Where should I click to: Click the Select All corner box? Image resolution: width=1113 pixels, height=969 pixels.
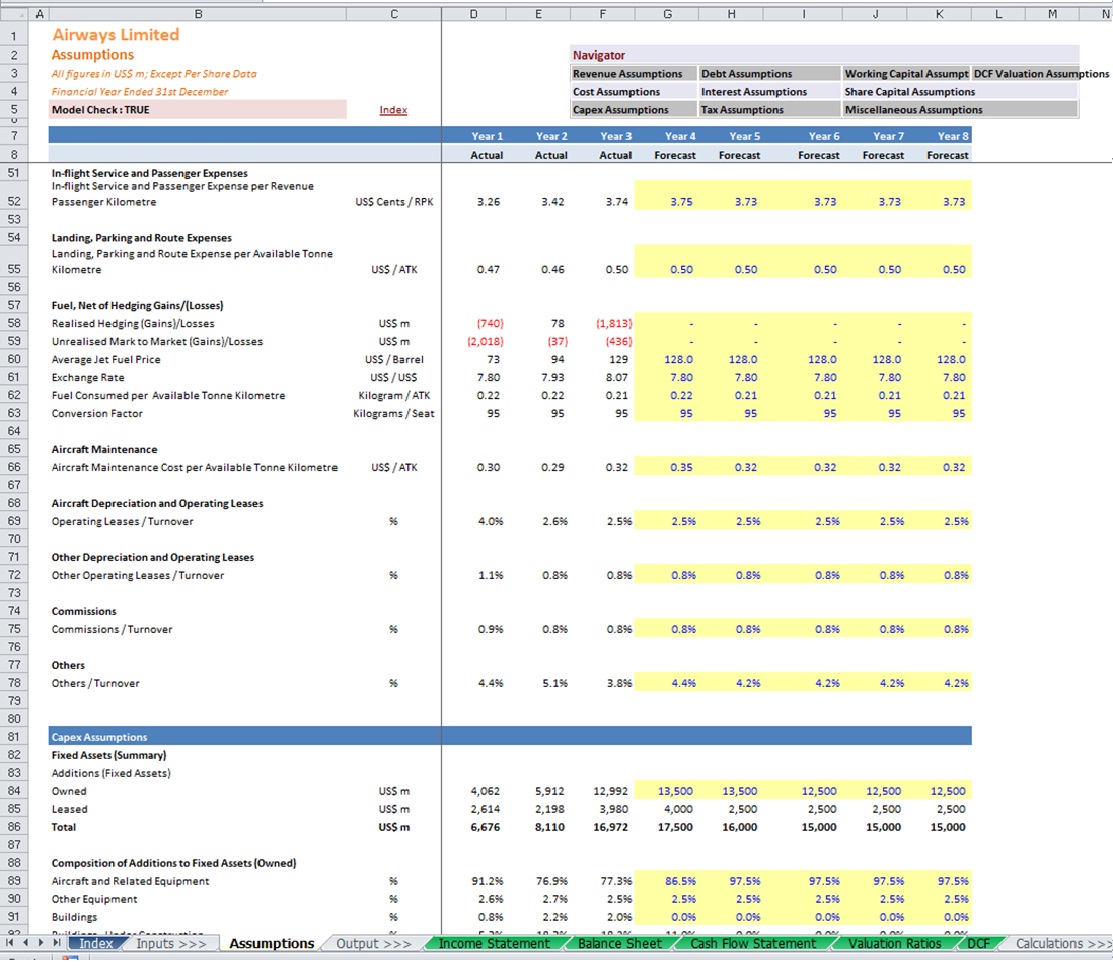[14, 13]
